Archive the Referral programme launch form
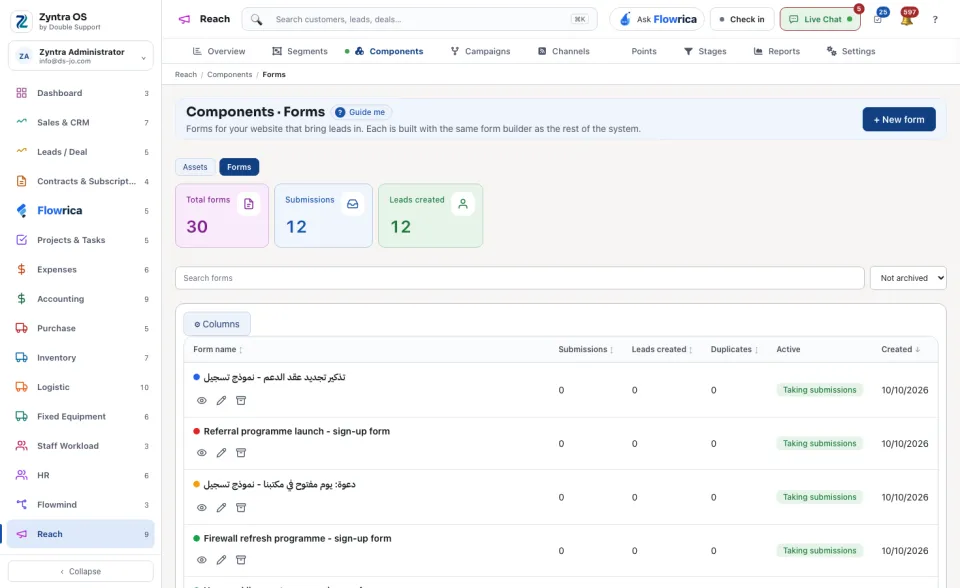 [x=241, y=453]
